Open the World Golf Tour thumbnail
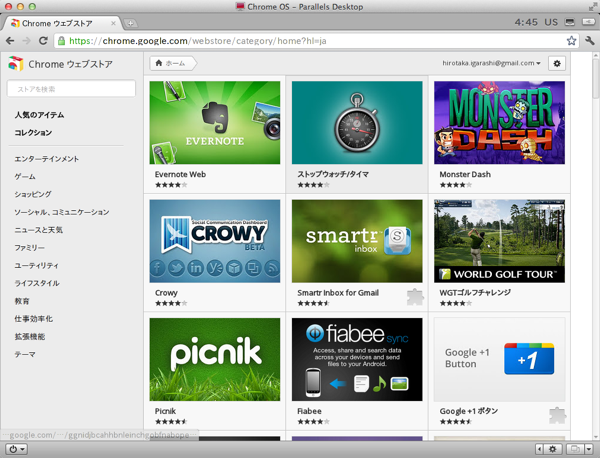The image size is (600, 458). click(x=499, y=241)
